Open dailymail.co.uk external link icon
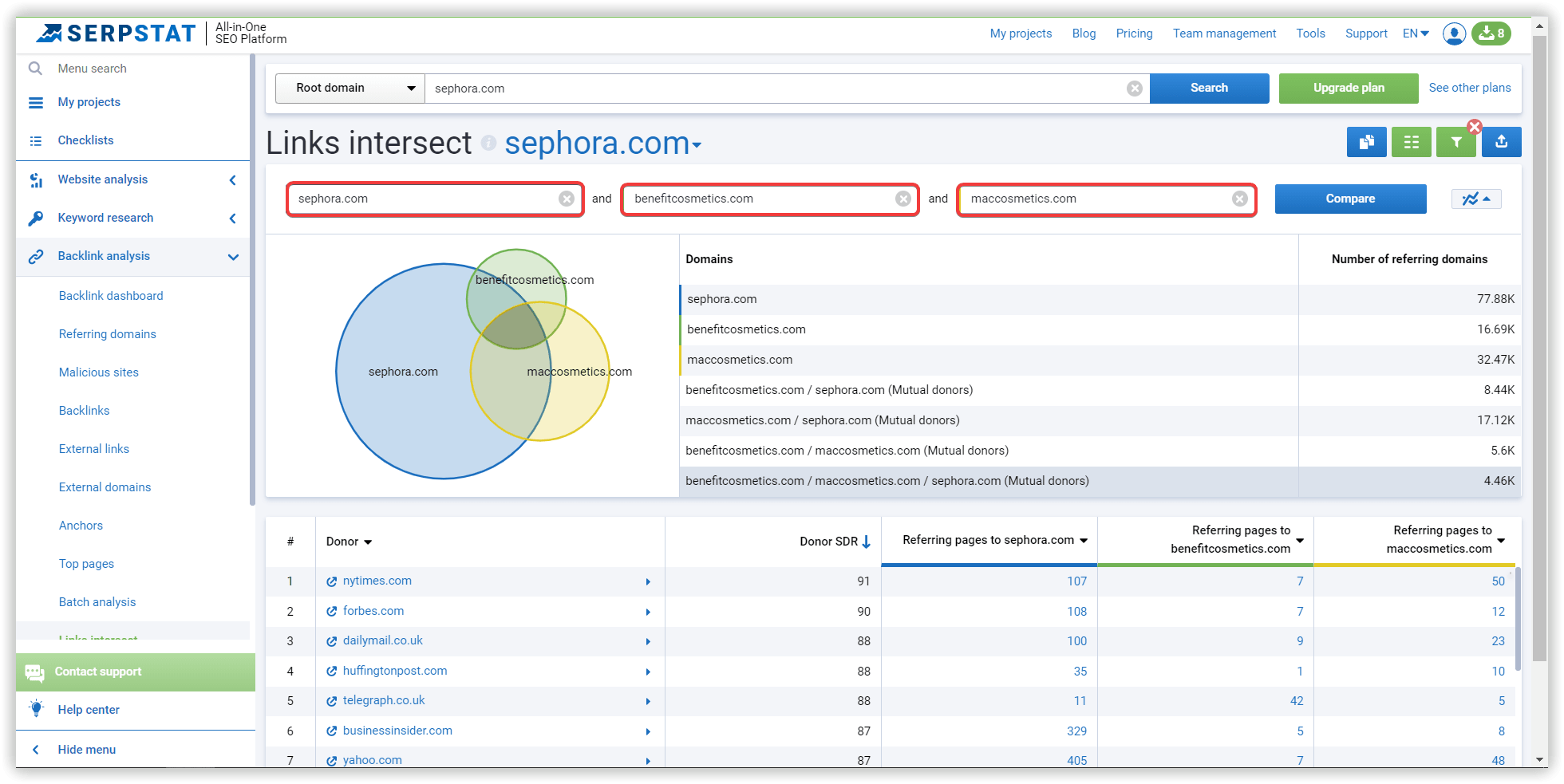Image resolution: width=1564 pixels, height=784 pixels. coord(331,641)
